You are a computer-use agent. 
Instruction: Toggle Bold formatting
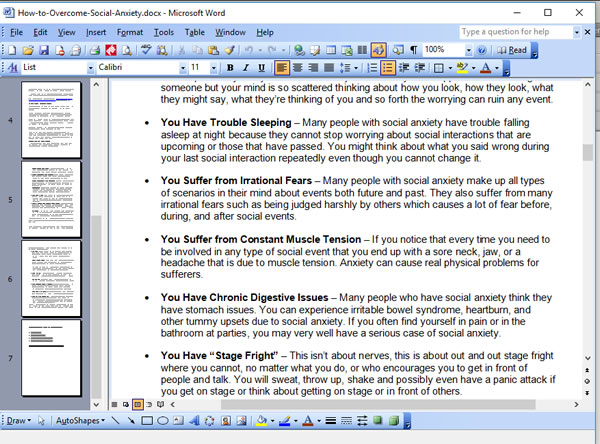tap(230, 68)
